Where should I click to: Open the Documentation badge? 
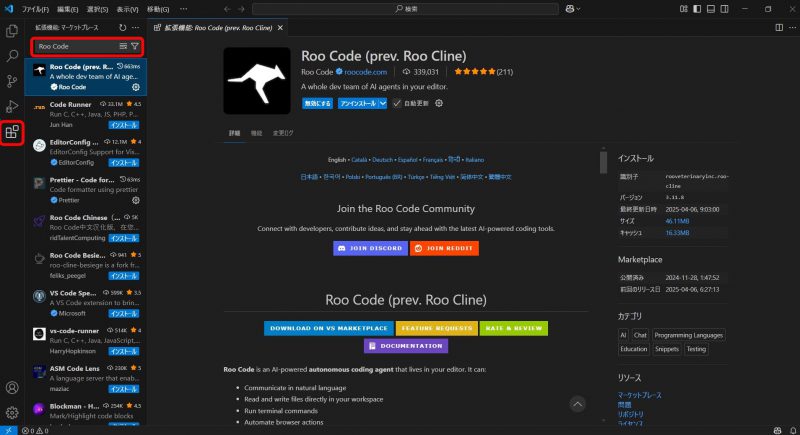click(406, 346)
